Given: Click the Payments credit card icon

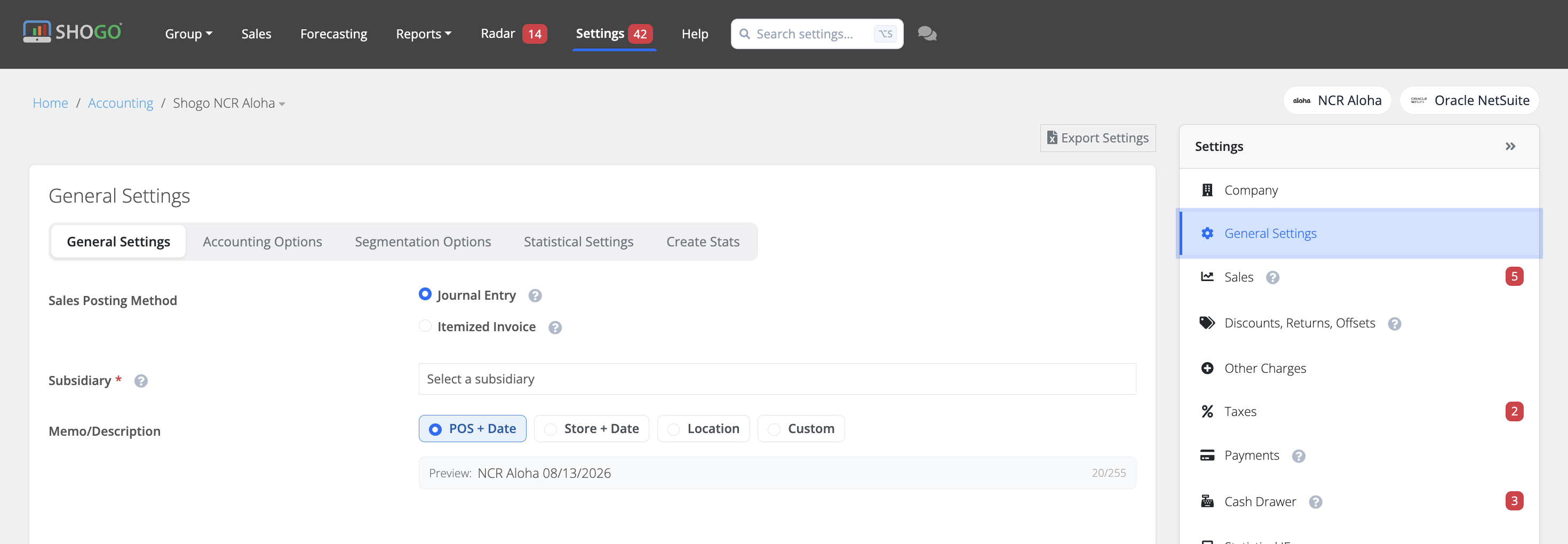Looking at the screenshot, I should pos(1207,456).
